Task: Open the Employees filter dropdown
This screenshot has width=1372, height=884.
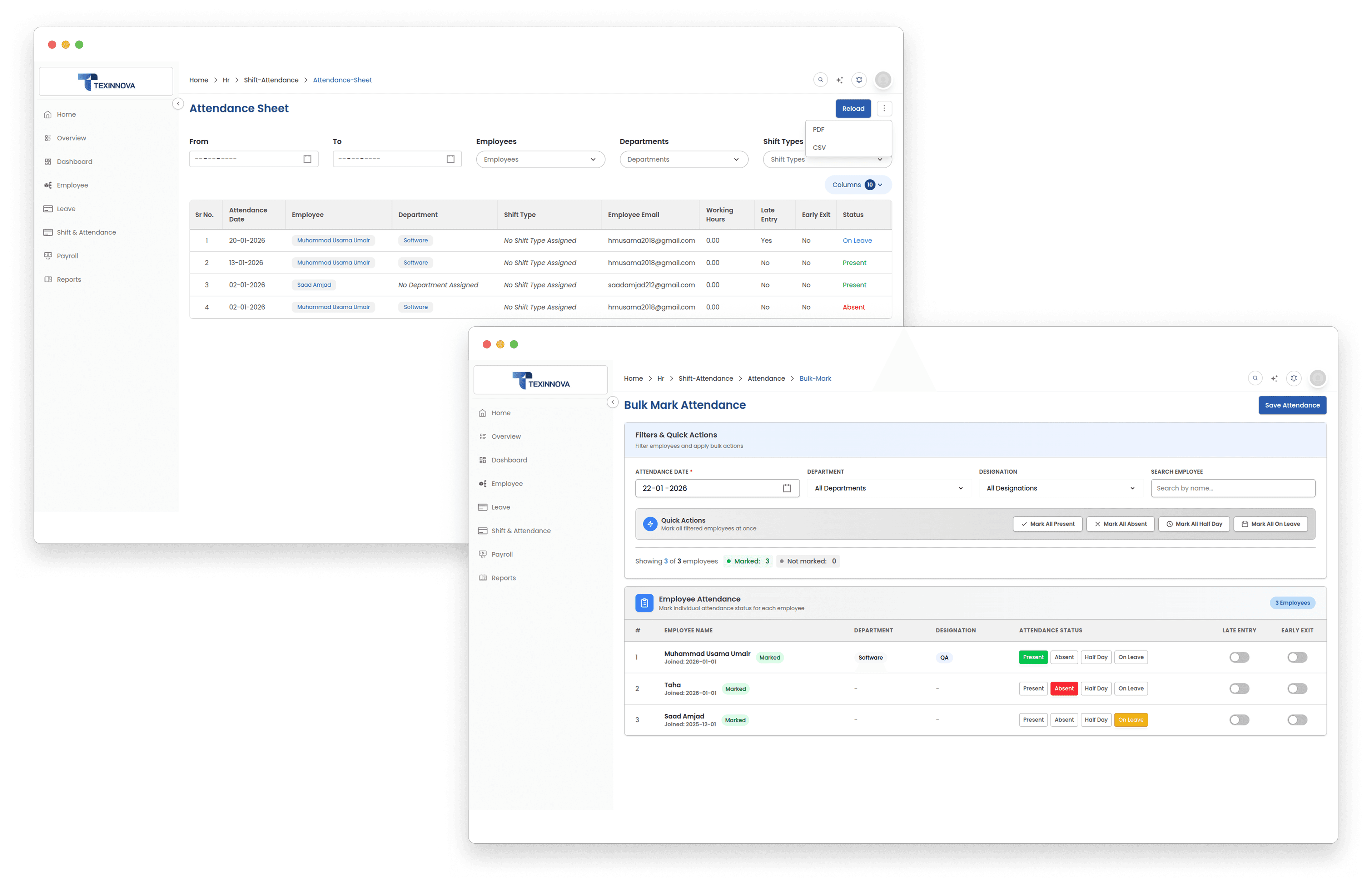Action: click(540, 159)
